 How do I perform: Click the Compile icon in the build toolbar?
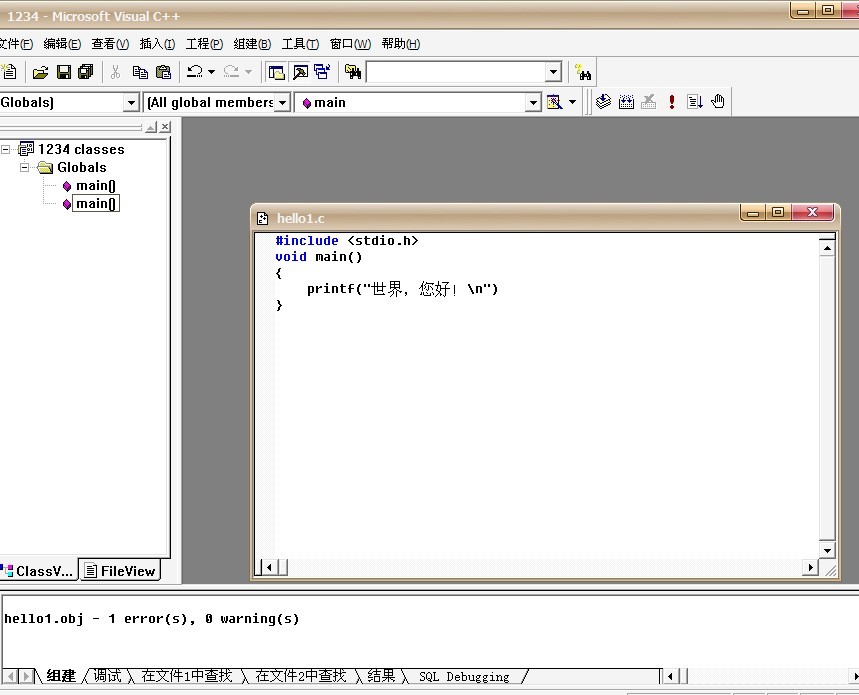[603, 102]
